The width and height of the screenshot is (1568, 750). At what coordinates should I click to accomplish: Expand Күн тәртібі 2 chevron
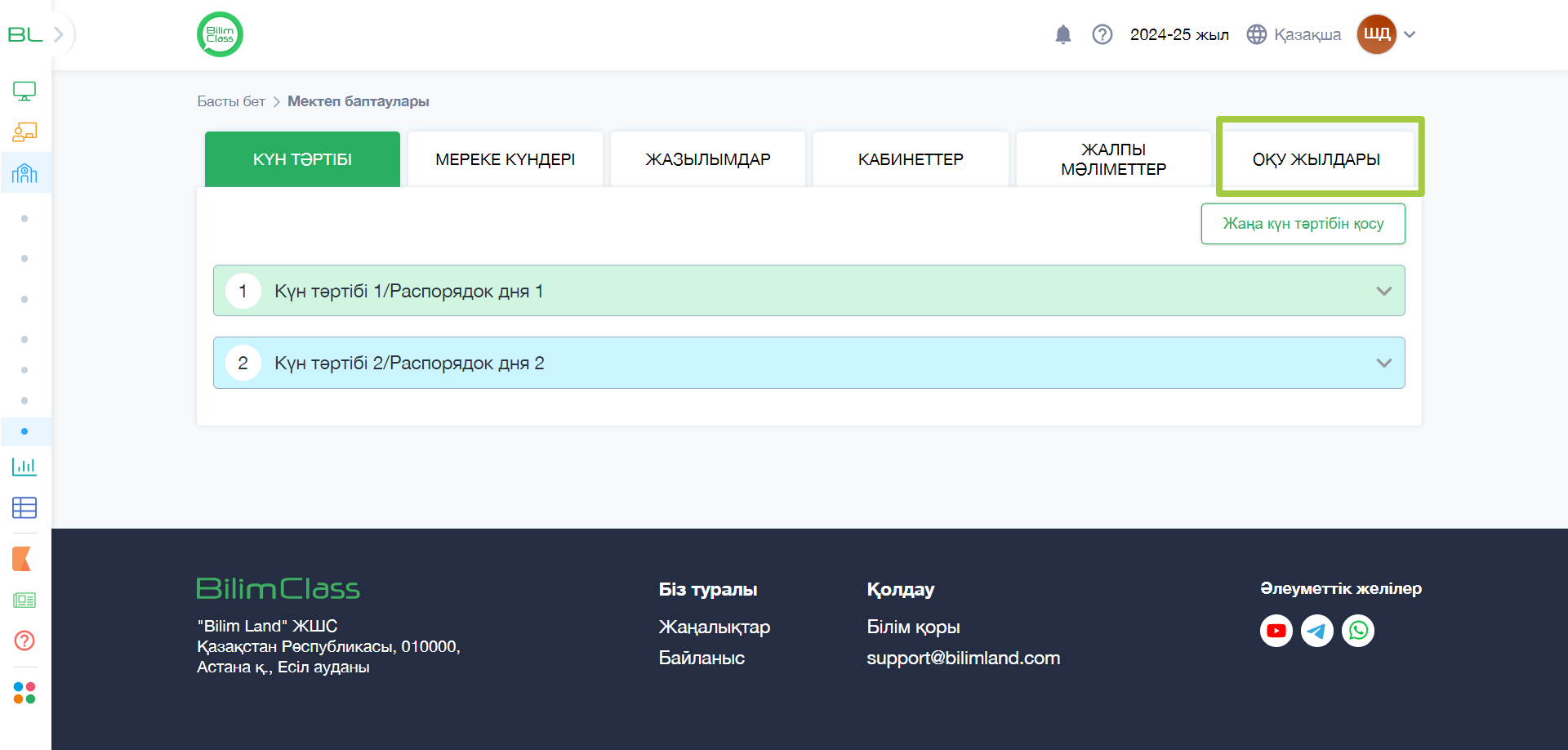coord(1384,363)
